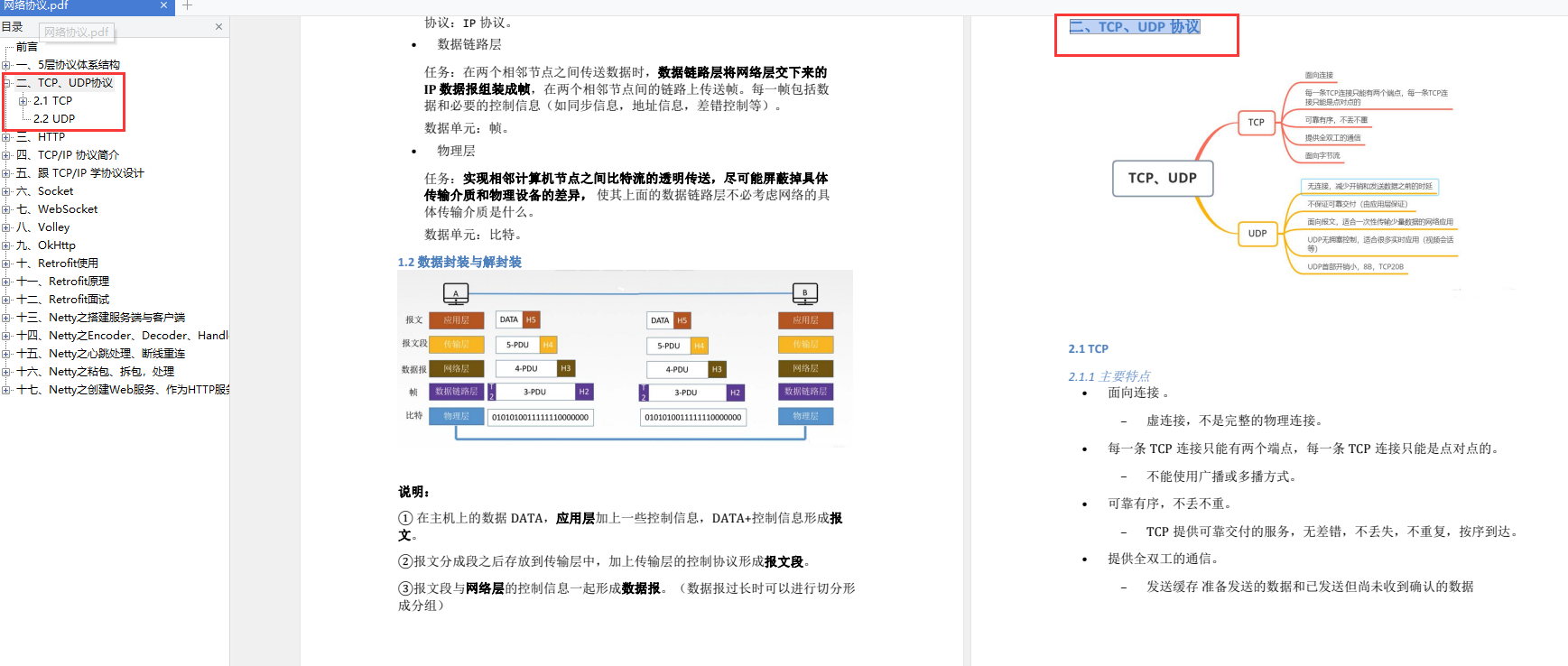Image resolution: width=1568 pixels, height=666 pixels.
Task: Collapse the 二、TCP、UDP协议 outline node
Action: [x=6, y=83]
